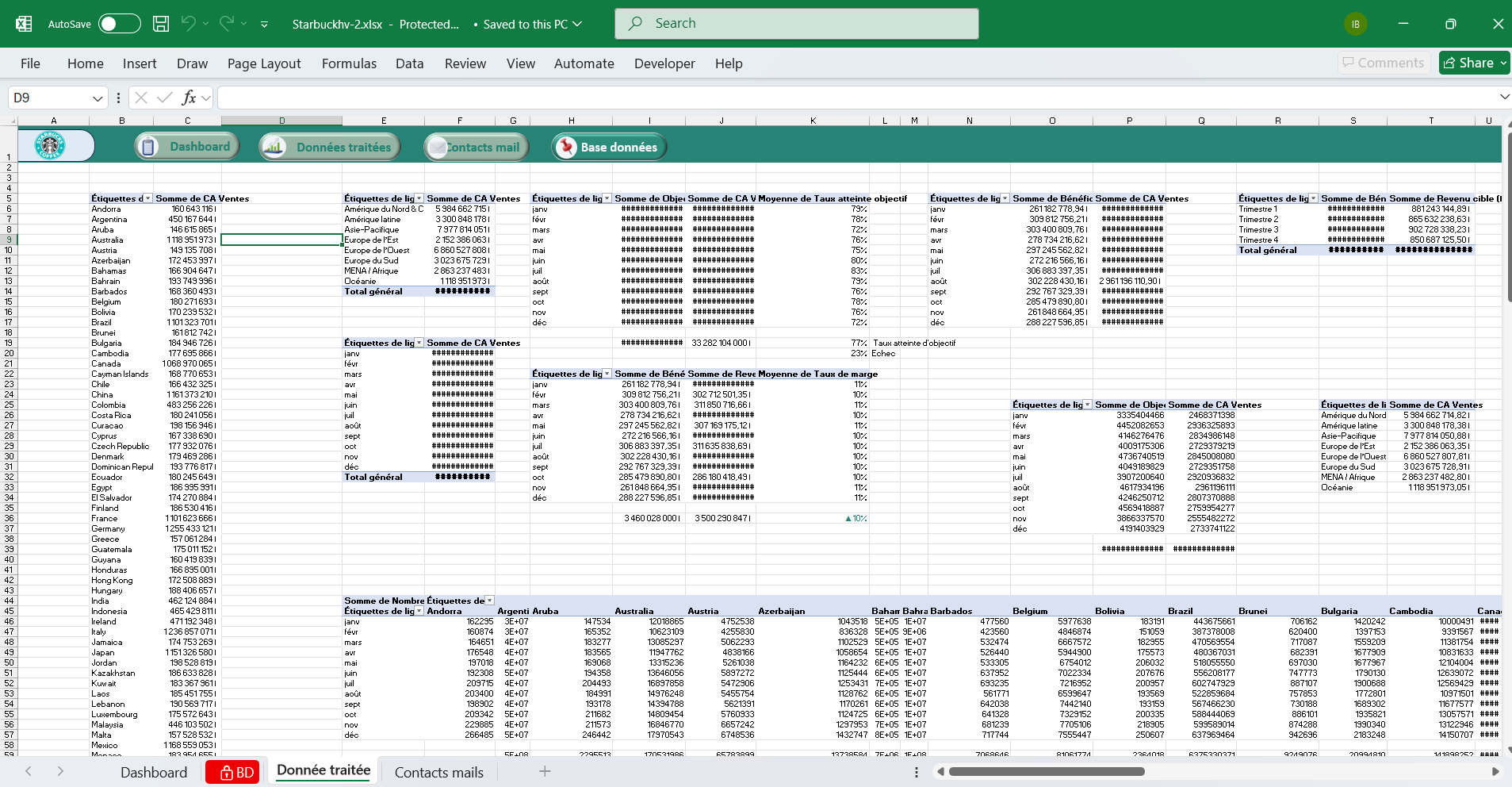This screenshot has height=787, width=1512.
Task: Click the Cancel (X) icon in formula bar
Action: pos(140,97)
